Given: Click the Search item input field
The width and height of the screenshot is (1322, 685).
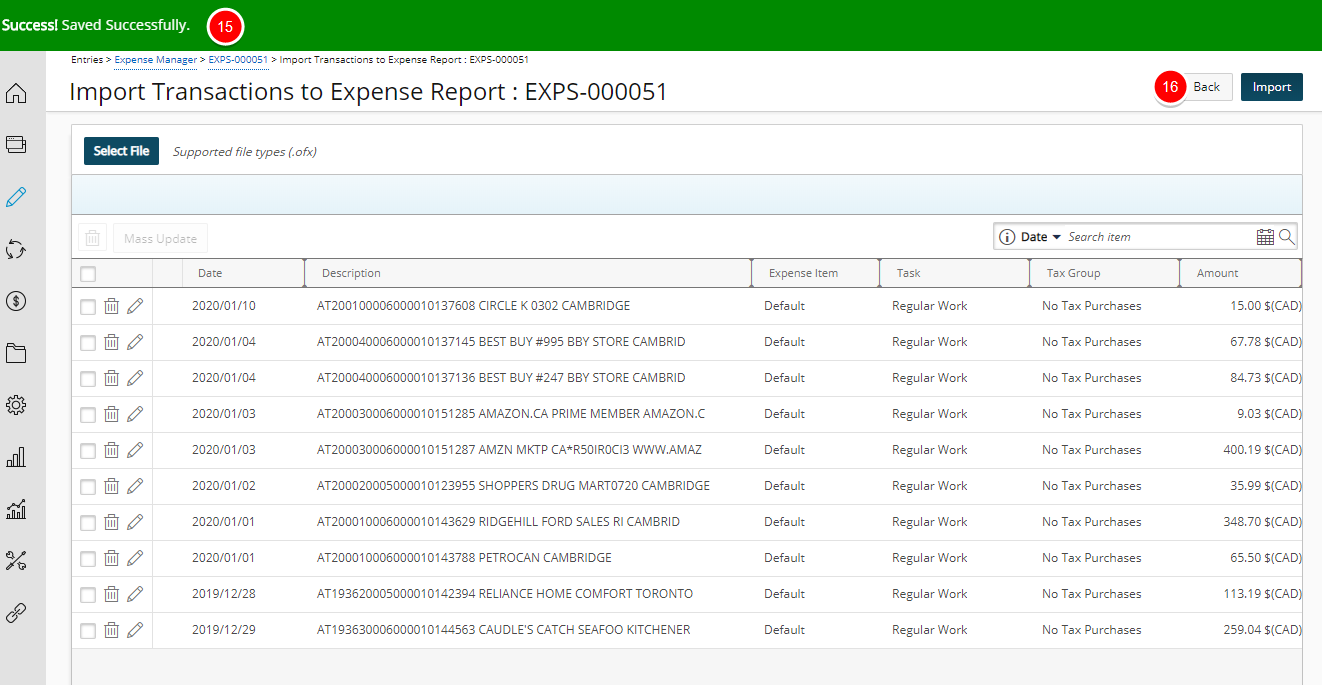Looking at the screenshot, I should pyautogui.click(x=1159, y=237).
